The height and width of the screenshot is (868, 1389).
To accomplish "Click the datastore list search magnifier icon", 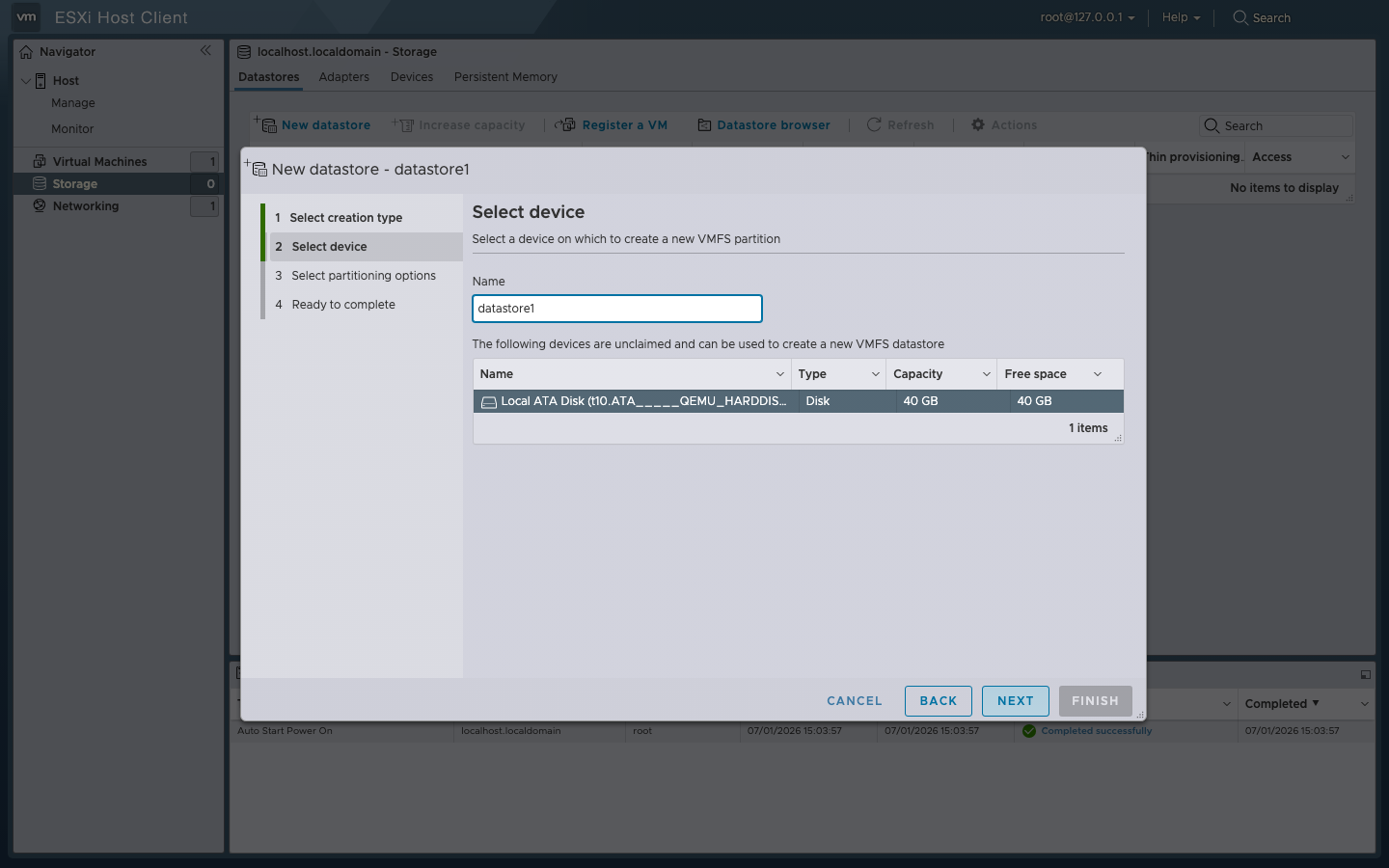I will tap(1212, 125).
